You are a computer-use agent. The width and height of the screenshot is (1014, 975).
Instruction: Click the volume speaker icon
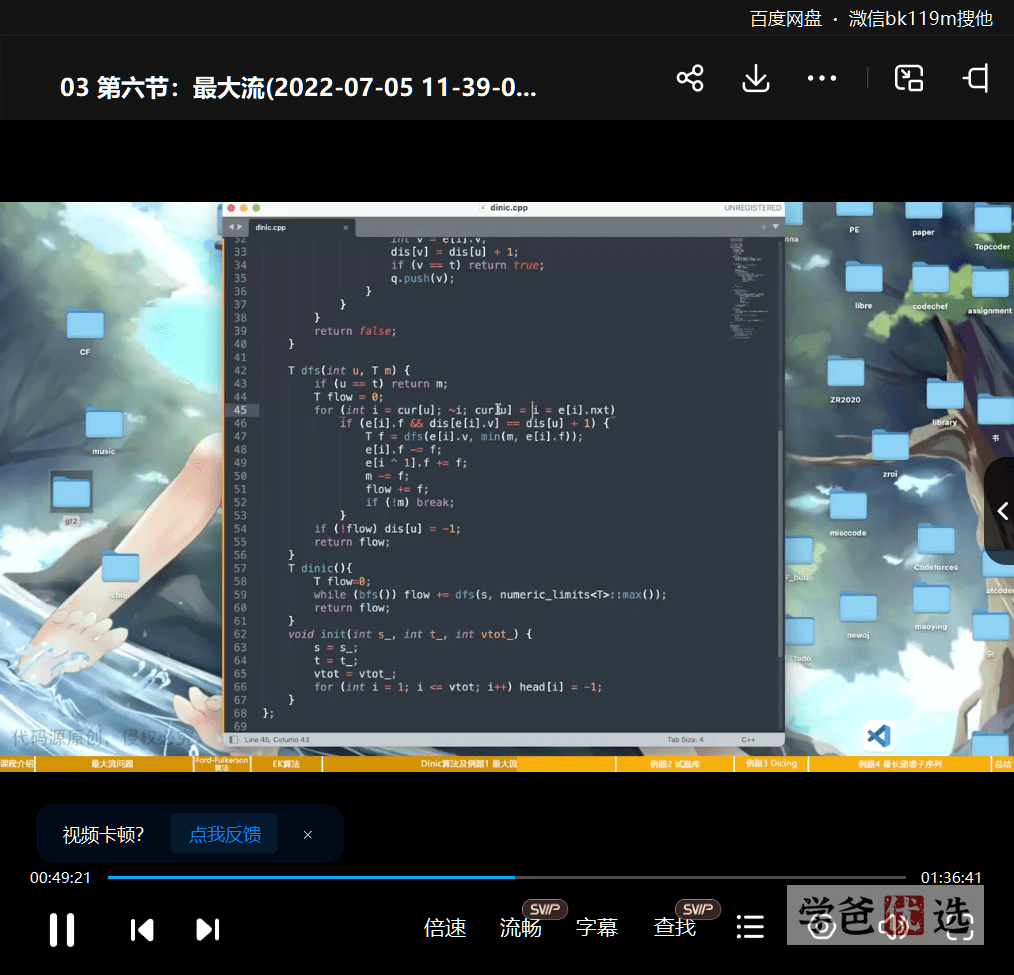pos(895,927)
